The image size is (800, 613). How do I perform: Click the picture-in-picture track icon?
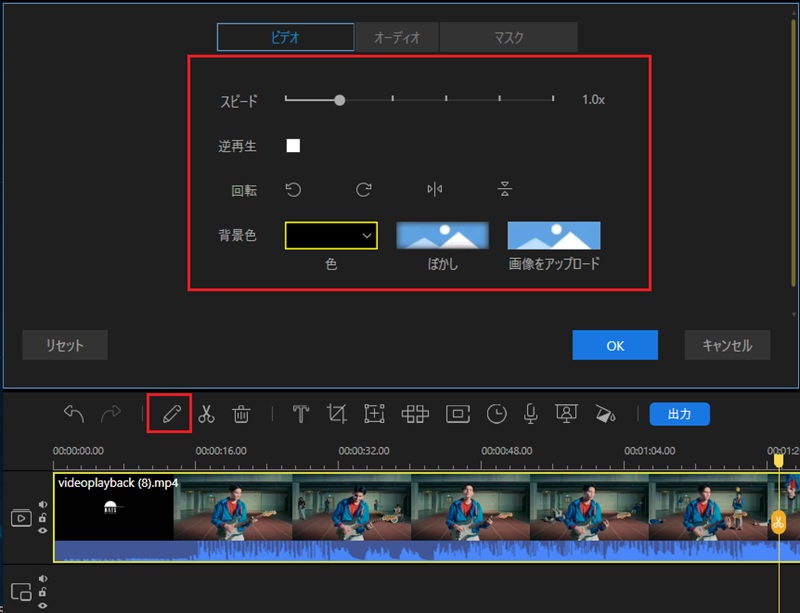21,592
